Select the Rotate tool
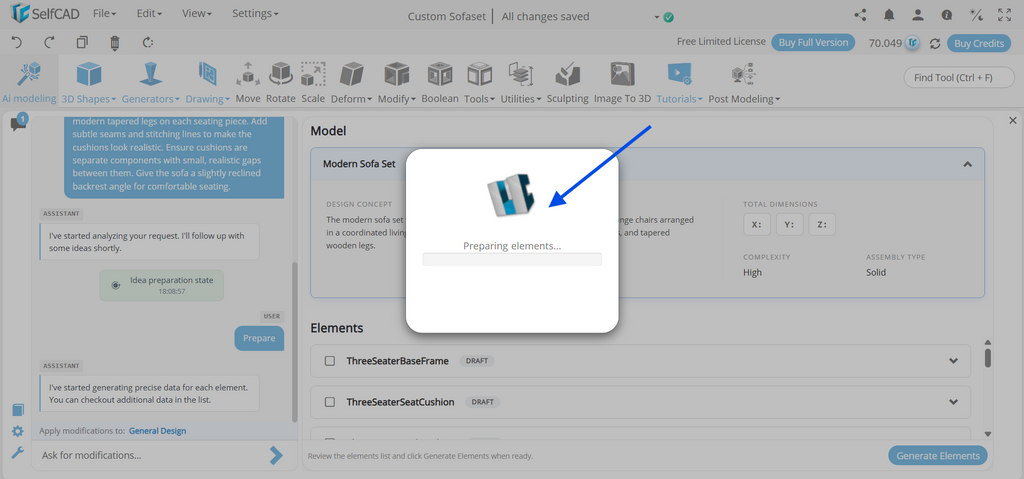Viewport: 1024px width, 479px height. click(281, 82)
